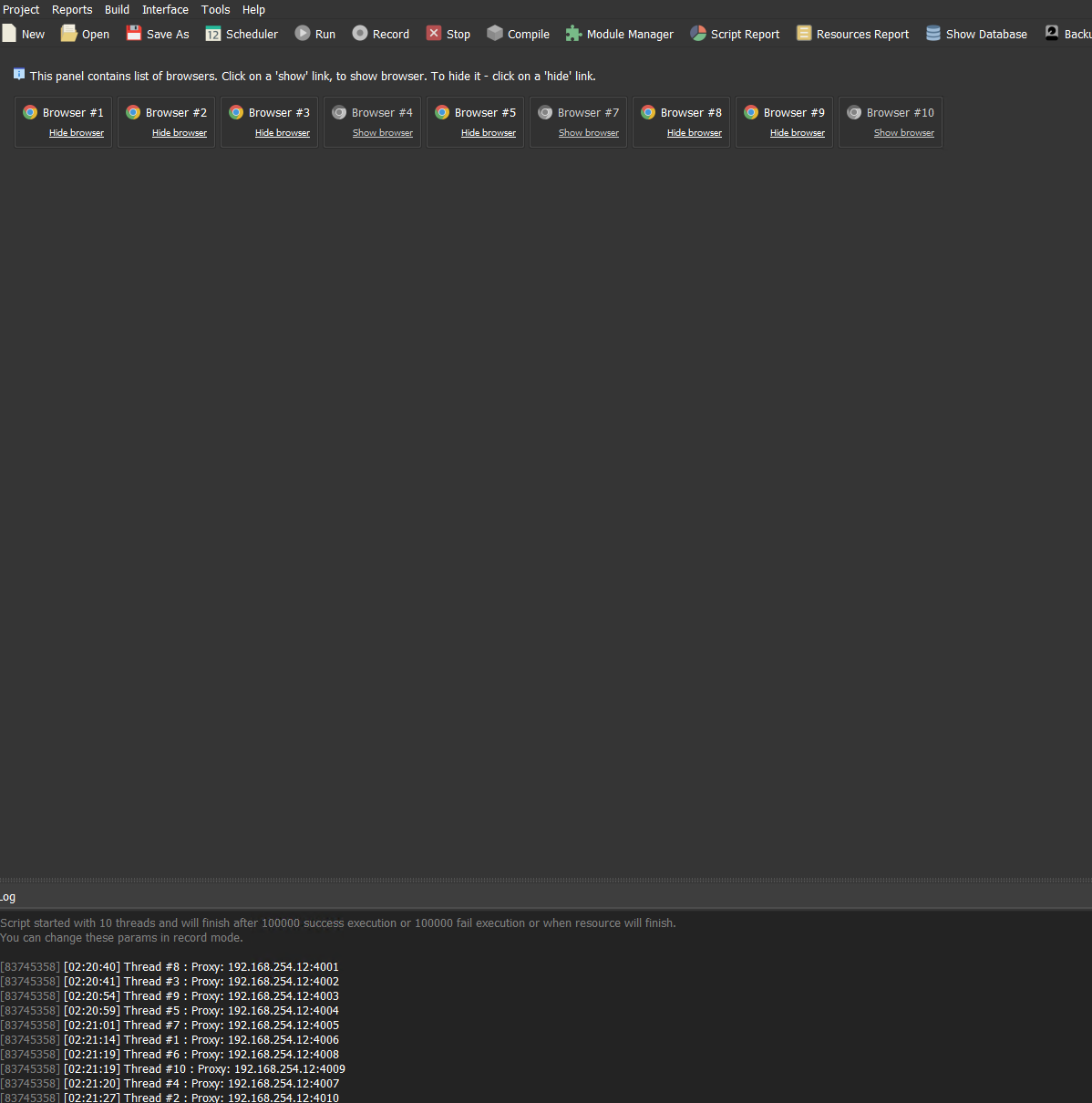Open the Tools menu
The width and height of the screenshot is (1092, 1103).
point(216,10)
